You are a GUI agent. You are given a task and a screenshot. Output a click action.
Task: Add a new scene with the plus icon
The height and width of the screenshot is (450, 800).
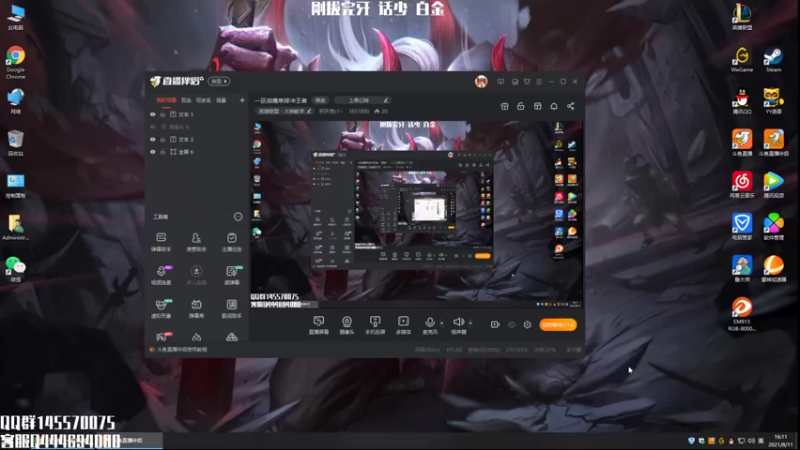(x=242, y=100)
